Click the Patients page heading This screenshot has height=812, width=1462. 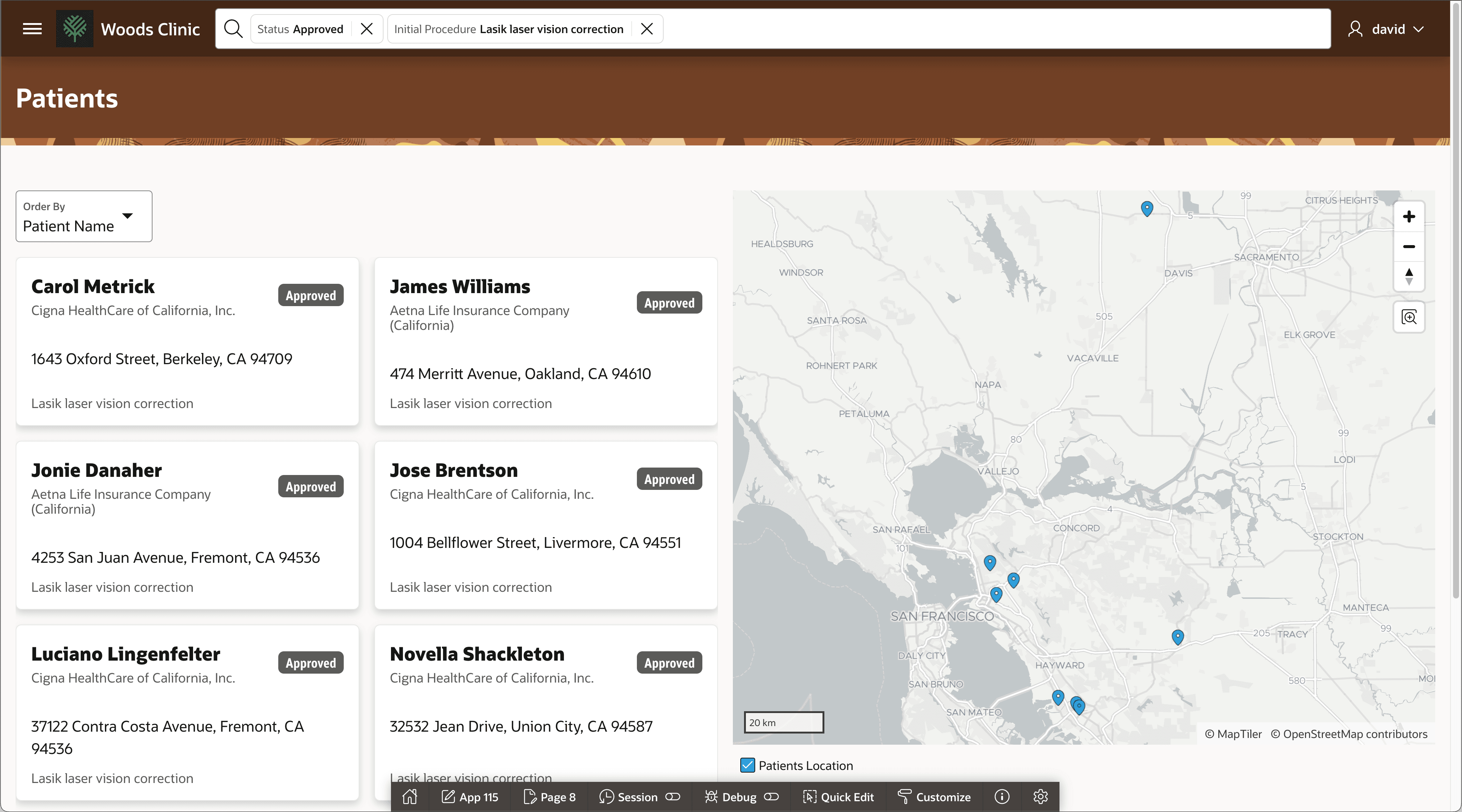pos(67,98)
